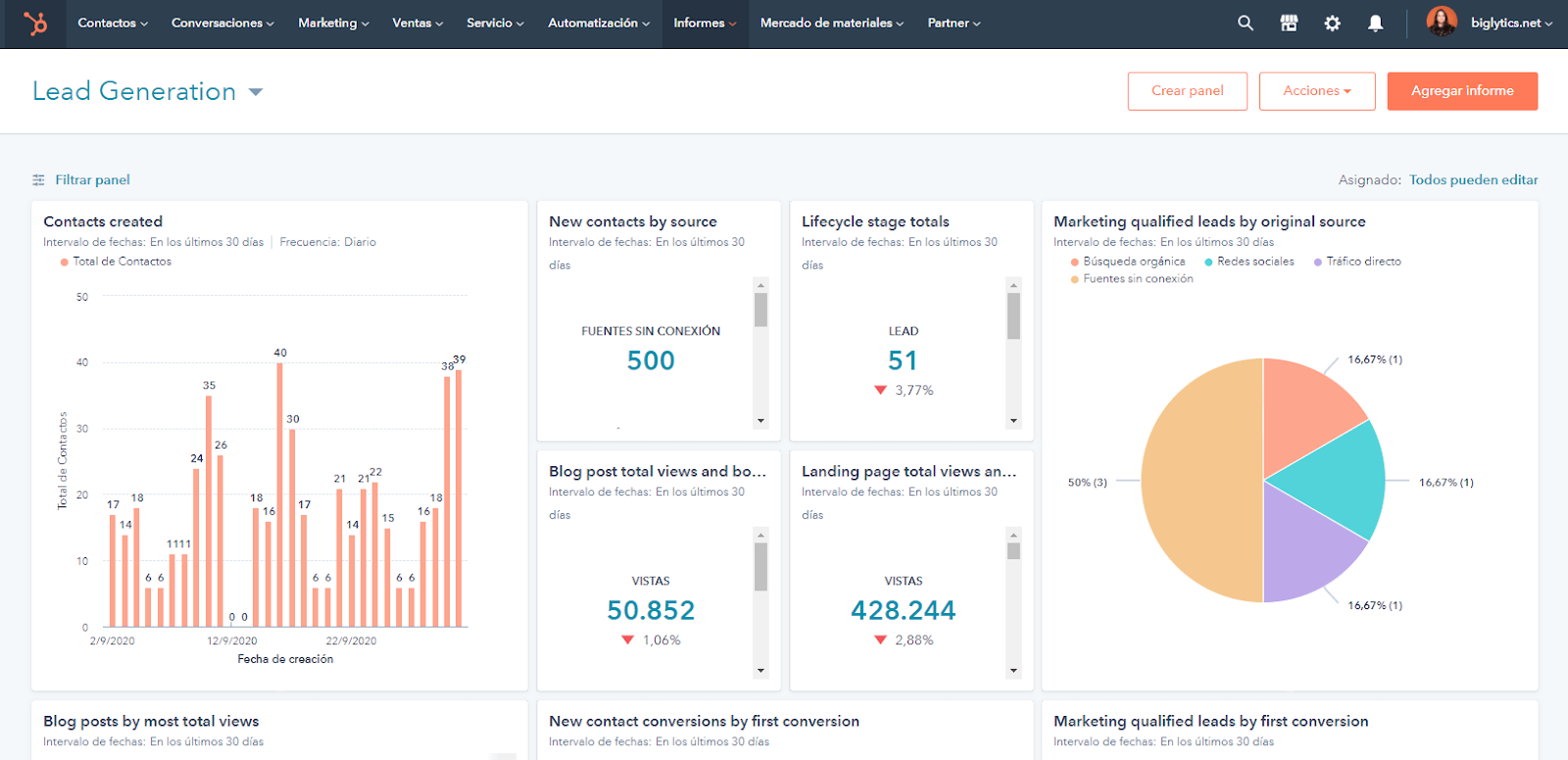Click the Lifecycle stage totals scrollbar thumb
This screenshot has width=1568, height=760.
point(1013,315)
